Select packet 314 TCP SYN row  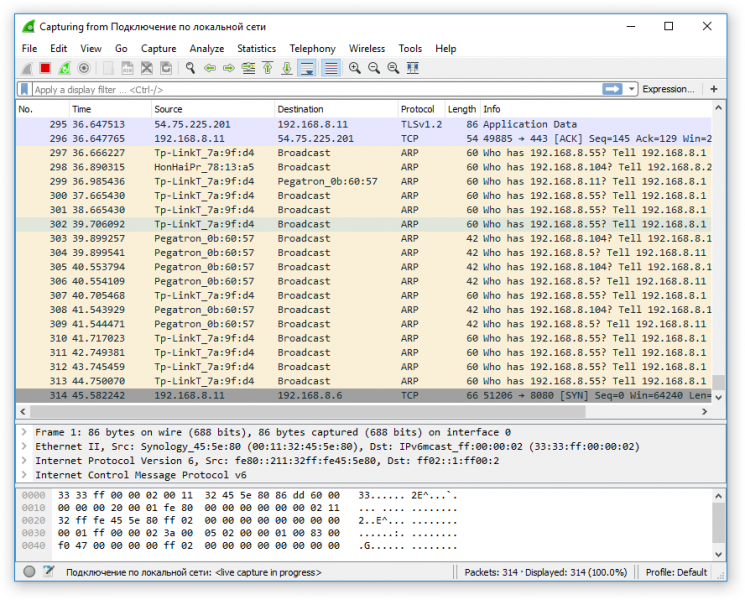363,395
